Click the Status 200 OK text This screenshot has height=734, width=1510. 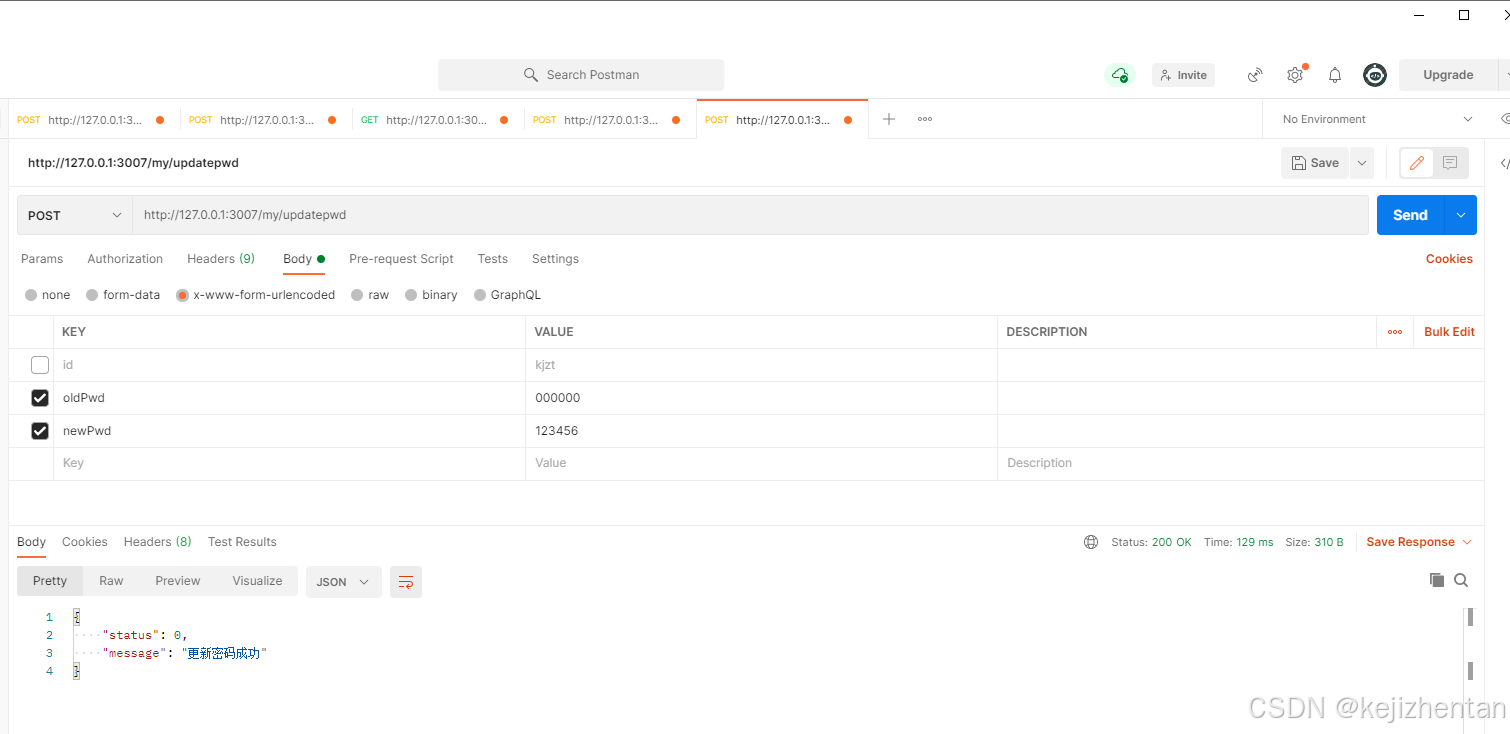pos(1151,542)
